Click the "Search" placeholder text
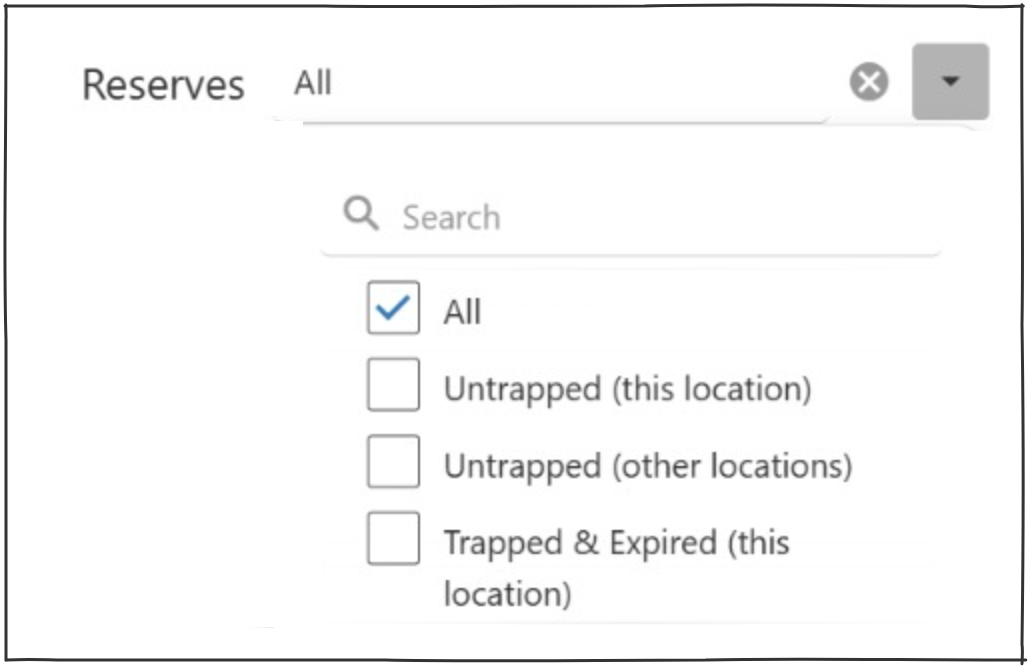 tap(451, 217)
